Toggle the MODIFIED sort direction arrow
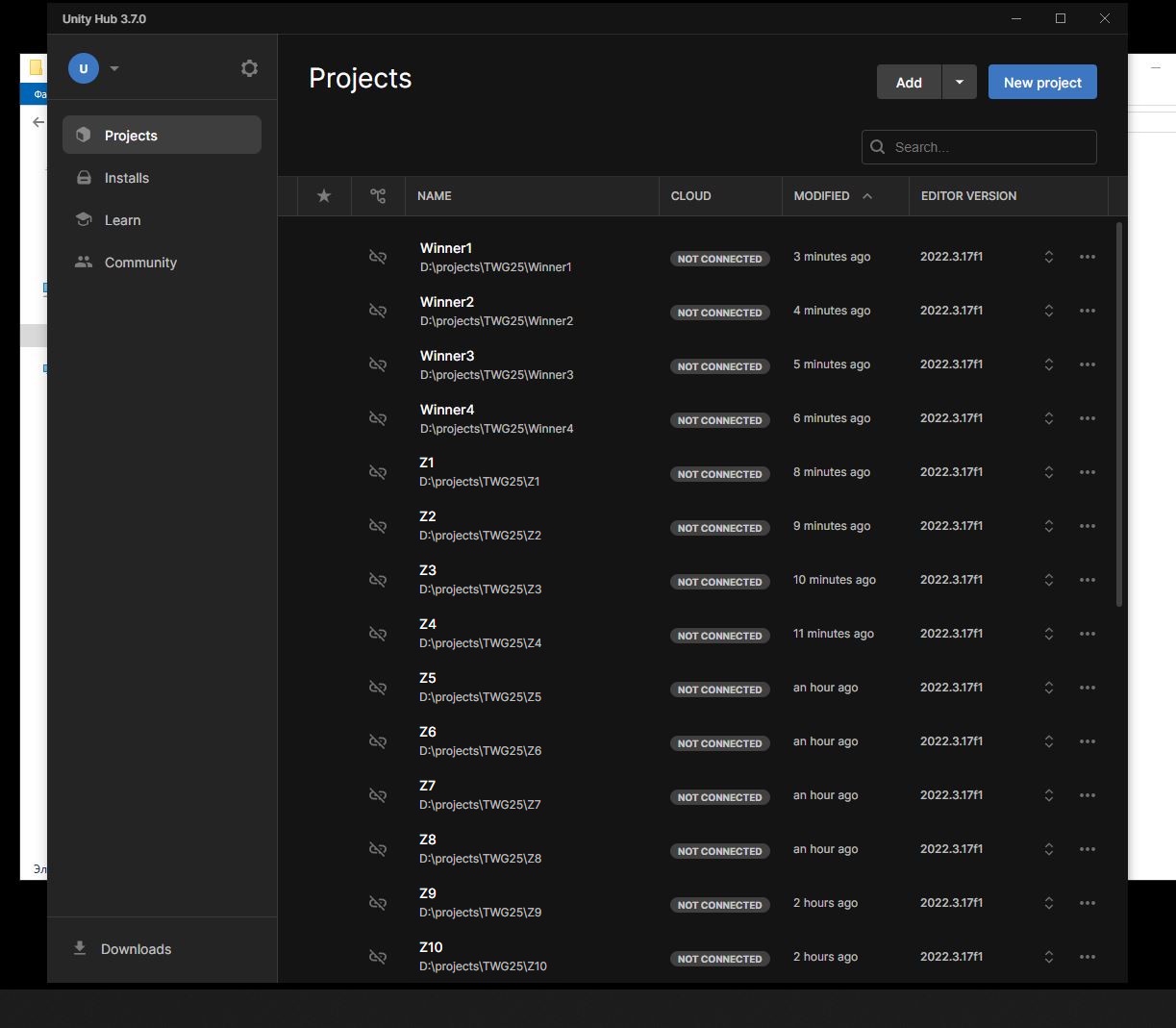Screen dimensions: 1176x1028 867,195
